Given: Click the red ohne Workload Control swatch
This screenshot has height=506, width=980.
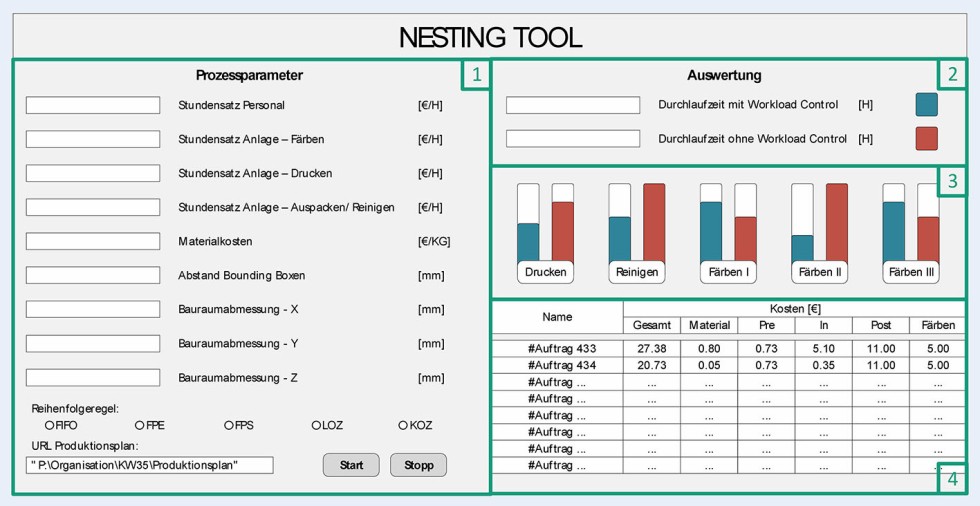Looking at the screenshot, I should click(926, 139).
